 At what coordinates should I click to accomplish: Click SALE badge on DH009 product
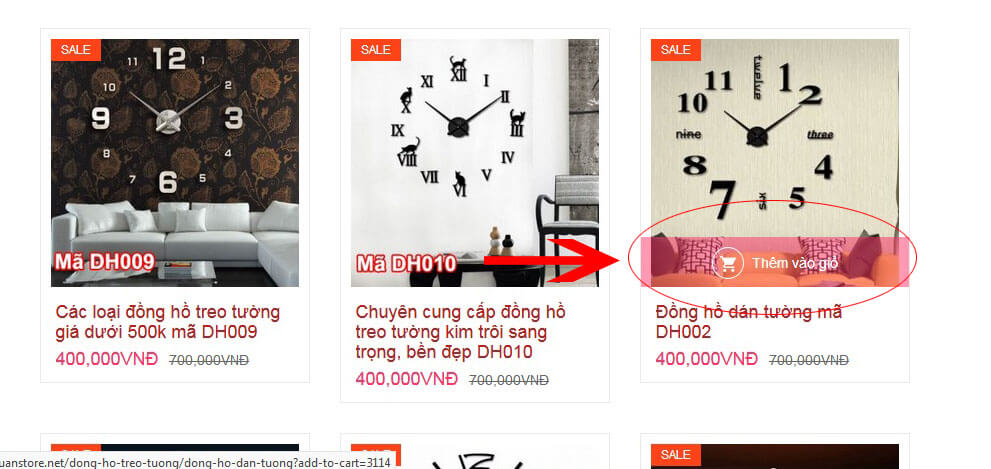coord(76,49)
